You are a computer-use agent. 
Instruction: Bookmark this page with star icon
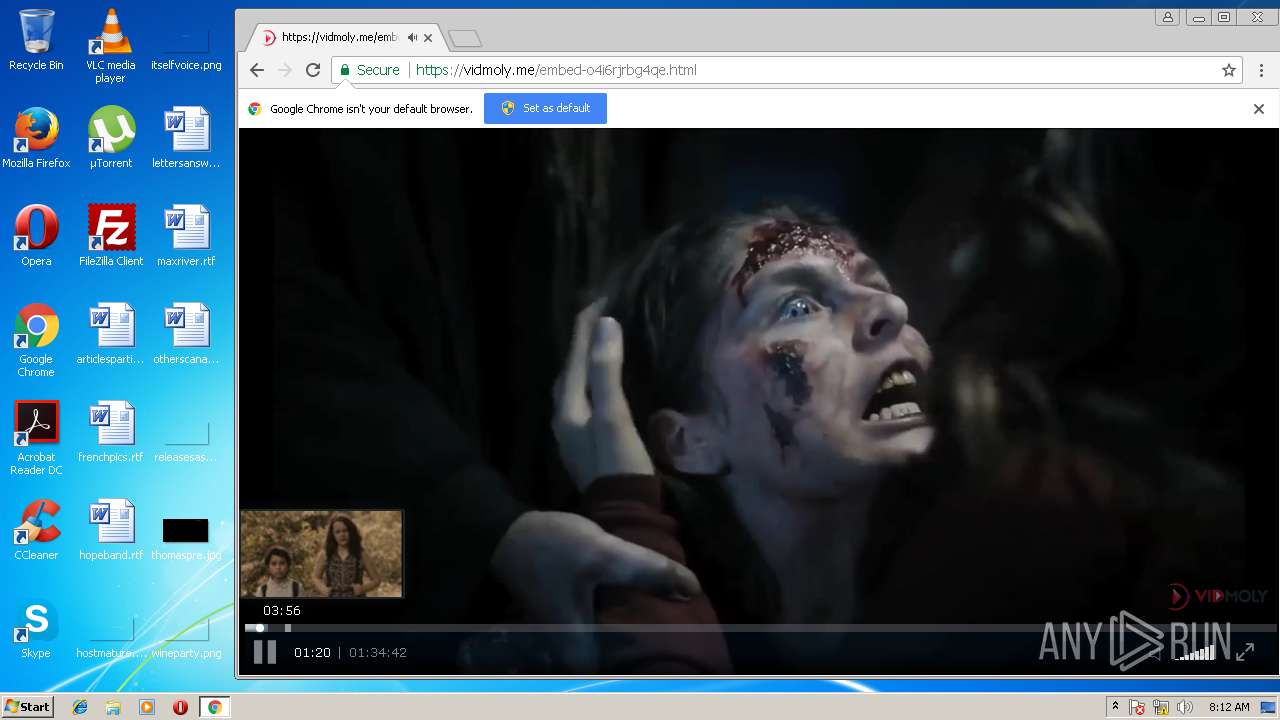click(x=1229, y=70)
